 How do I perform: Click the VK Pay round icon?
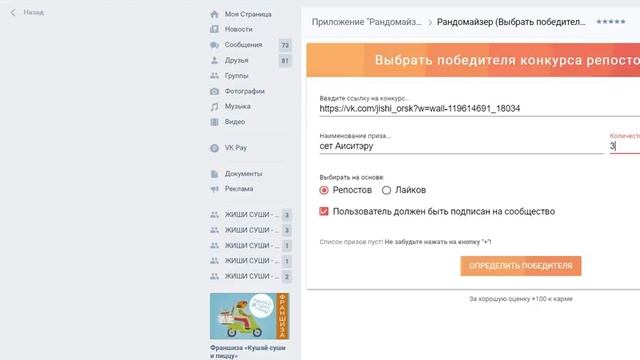click(214, 148)
